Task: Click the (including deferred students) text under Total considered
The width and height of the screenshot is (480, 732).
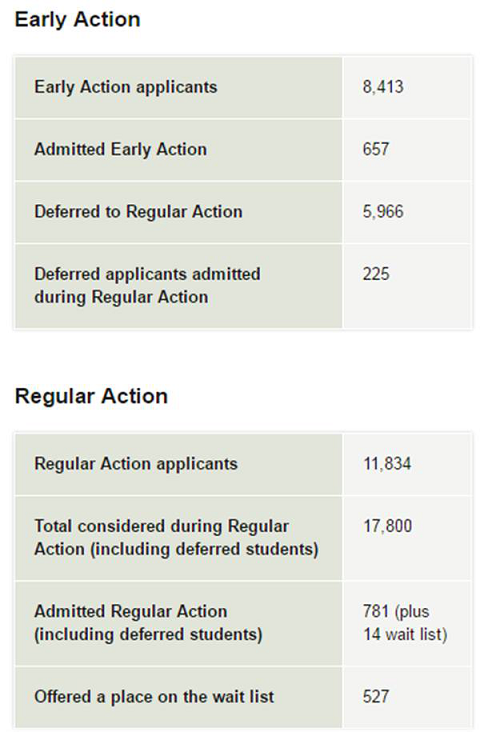Action: click(204, 549)
